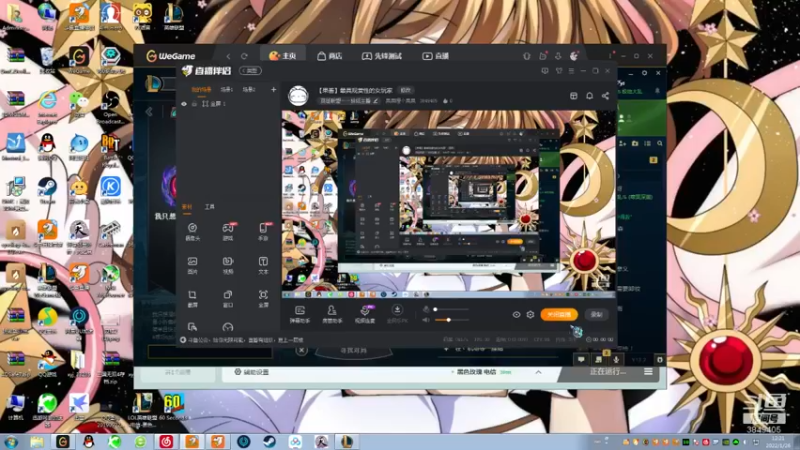Refresh the WeGame page
This screenshot has height=450, width=800.
click(x=244, y=56)
